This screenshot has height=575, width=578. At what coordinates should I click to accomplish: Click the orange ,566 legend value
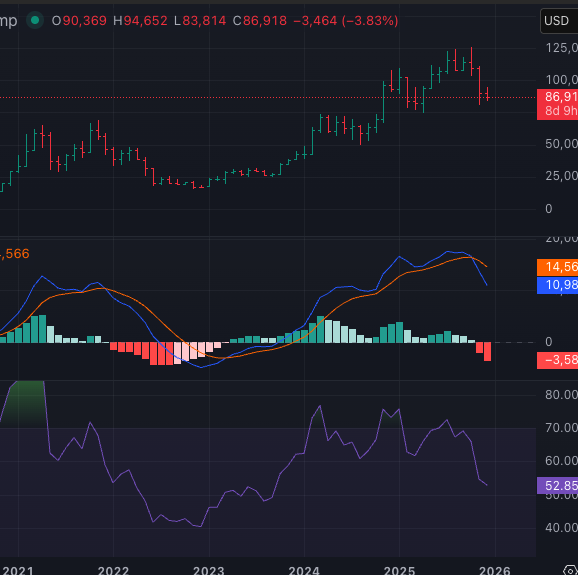point(15,254)
